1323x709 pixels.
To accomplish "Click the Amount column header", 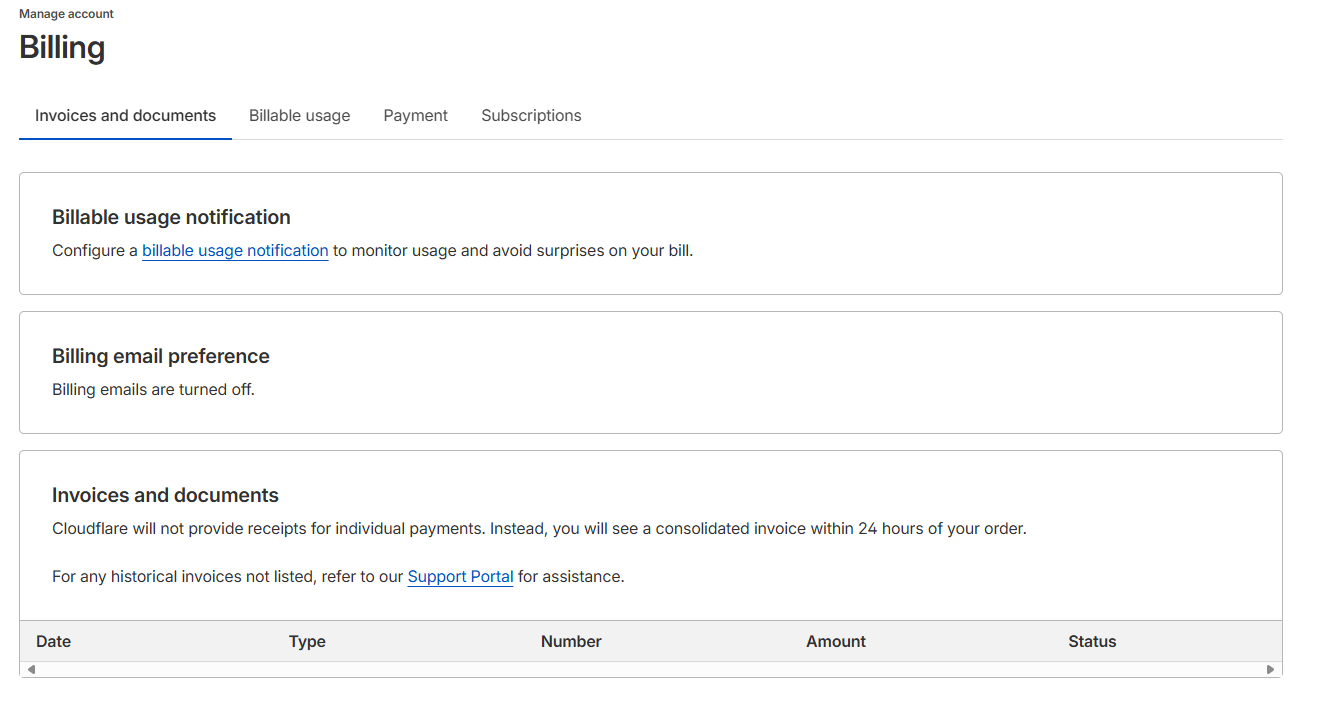I will pyautogui.click(x=836, y=642).
